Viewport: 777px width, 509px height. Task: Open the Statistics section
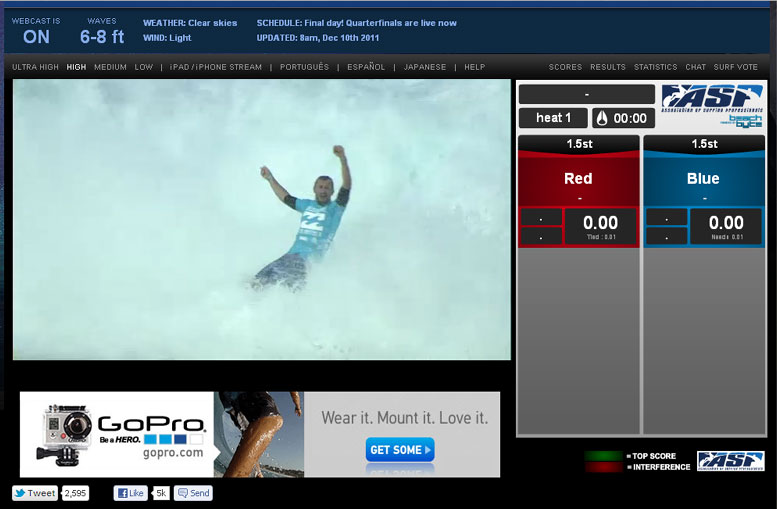(x=655, y=67)
